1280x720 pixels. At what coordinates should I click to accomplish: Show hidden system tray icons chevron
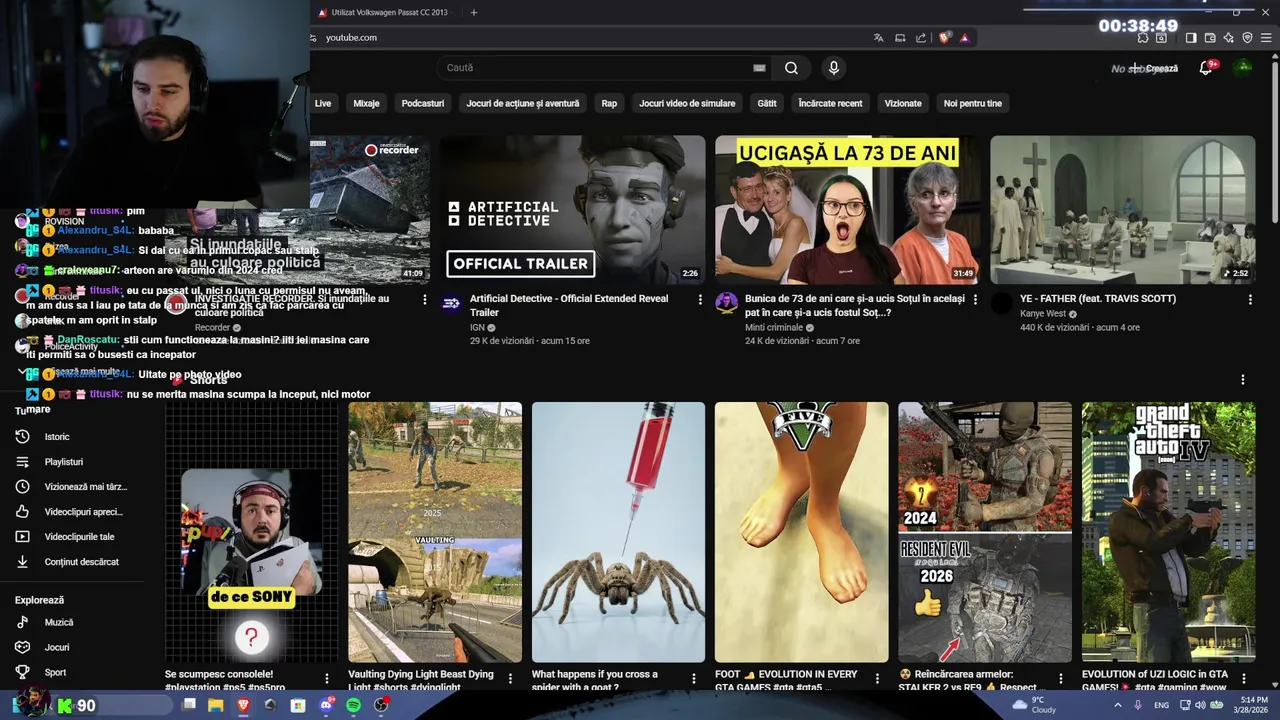[x=1118, y=705]
